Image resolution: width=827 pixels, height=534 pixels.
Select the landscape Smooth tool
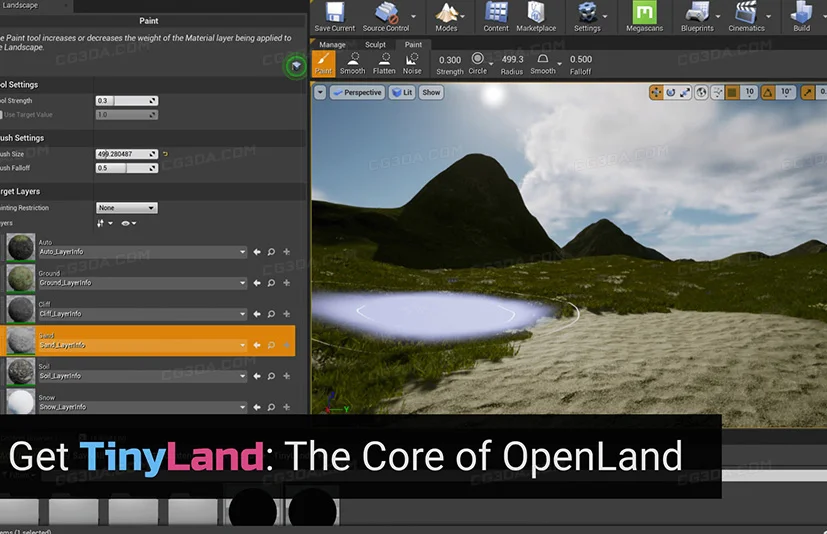click(x=352, y=64)
